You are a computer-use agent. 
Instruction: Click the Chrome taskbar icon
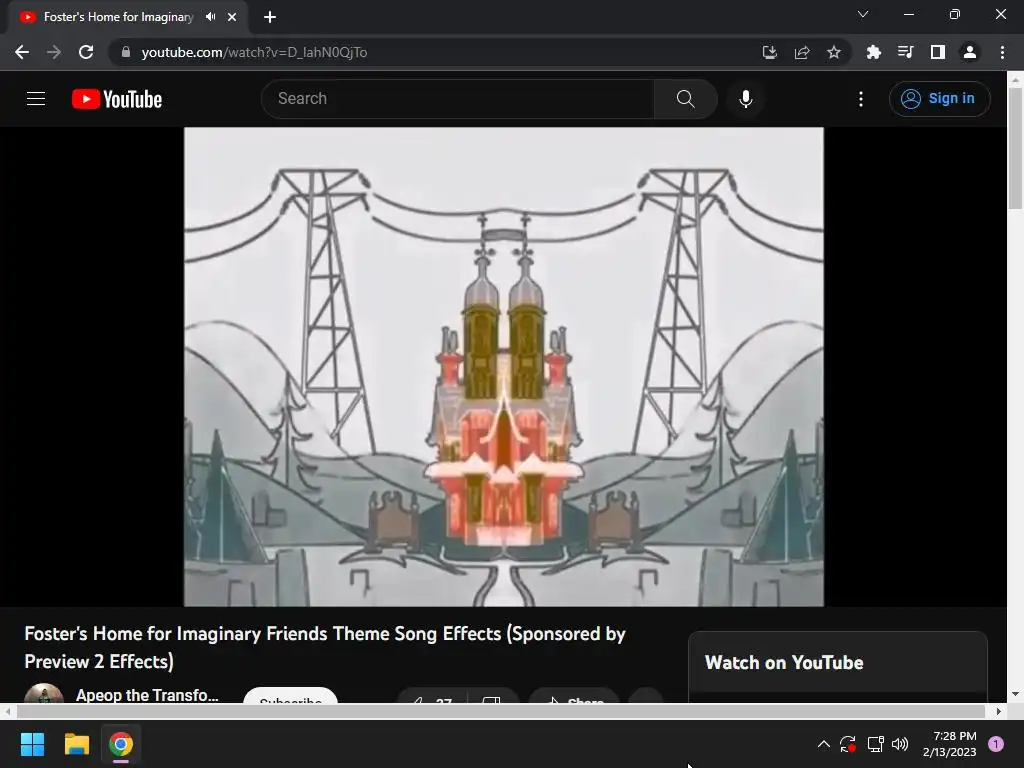tap(121, 744)
